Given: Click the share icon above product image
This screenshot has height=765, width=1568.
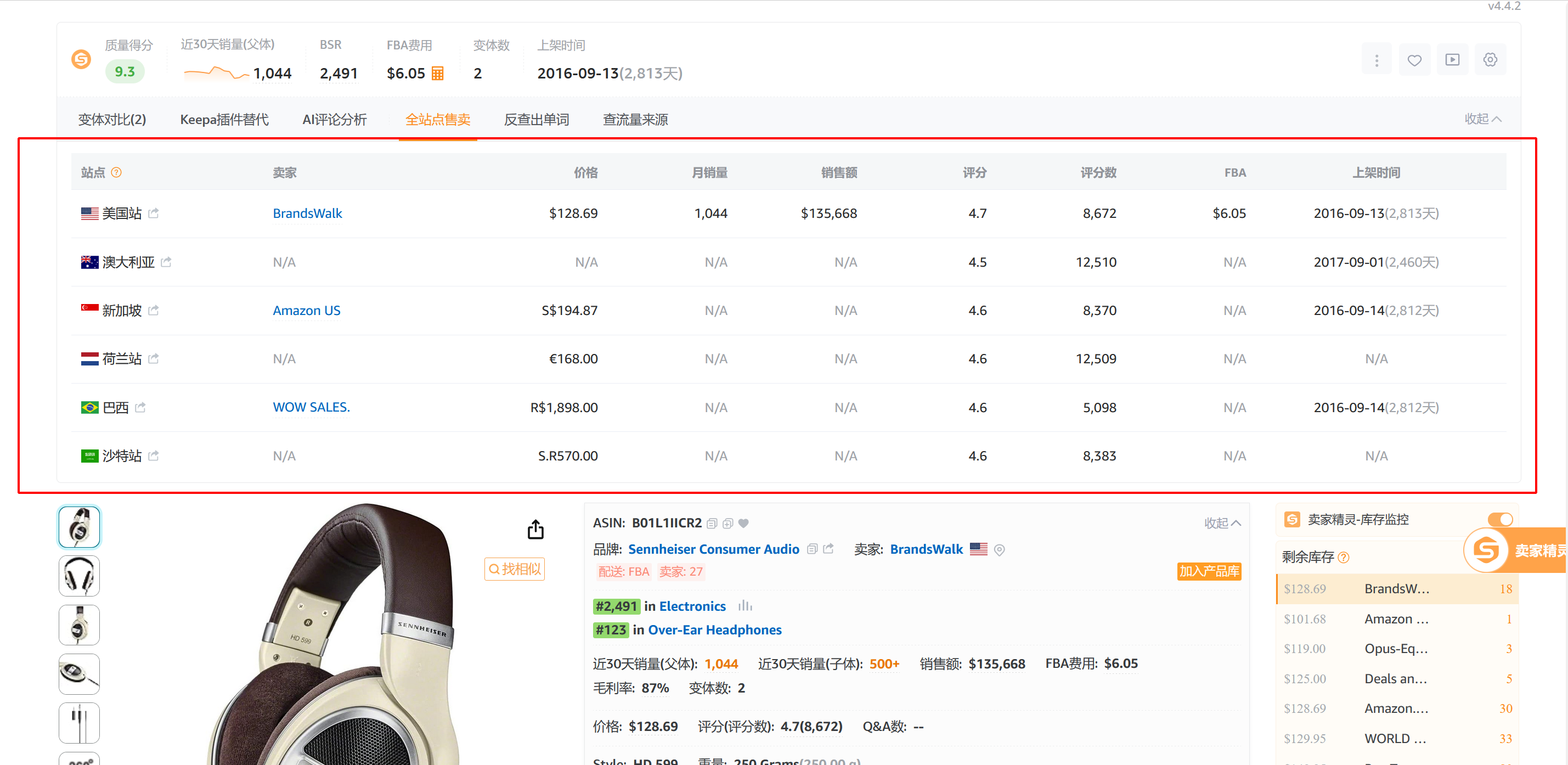Looking at the screenshot, I should 535,529.
